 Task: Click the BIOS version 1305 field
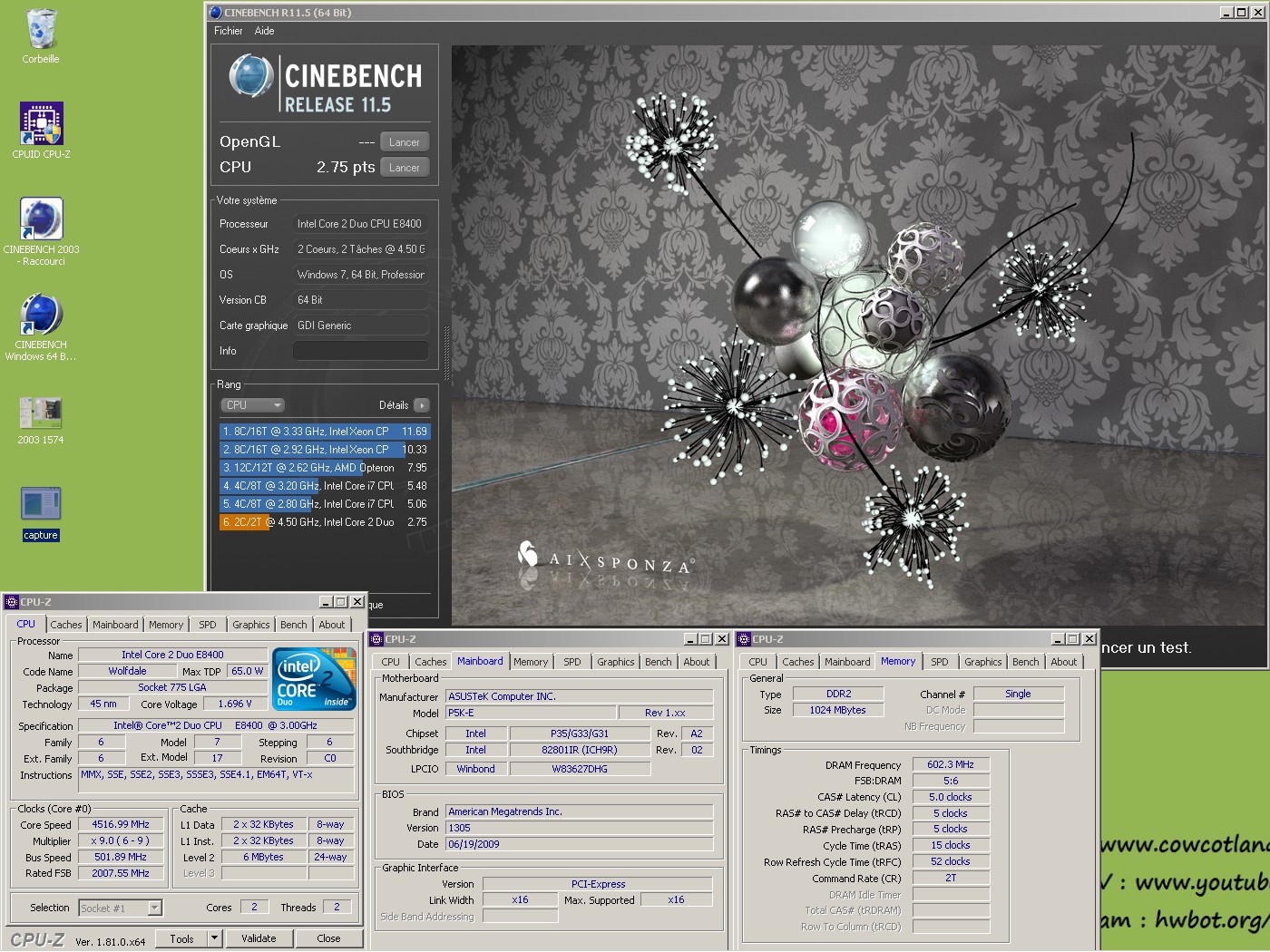[x=579, y=828]
